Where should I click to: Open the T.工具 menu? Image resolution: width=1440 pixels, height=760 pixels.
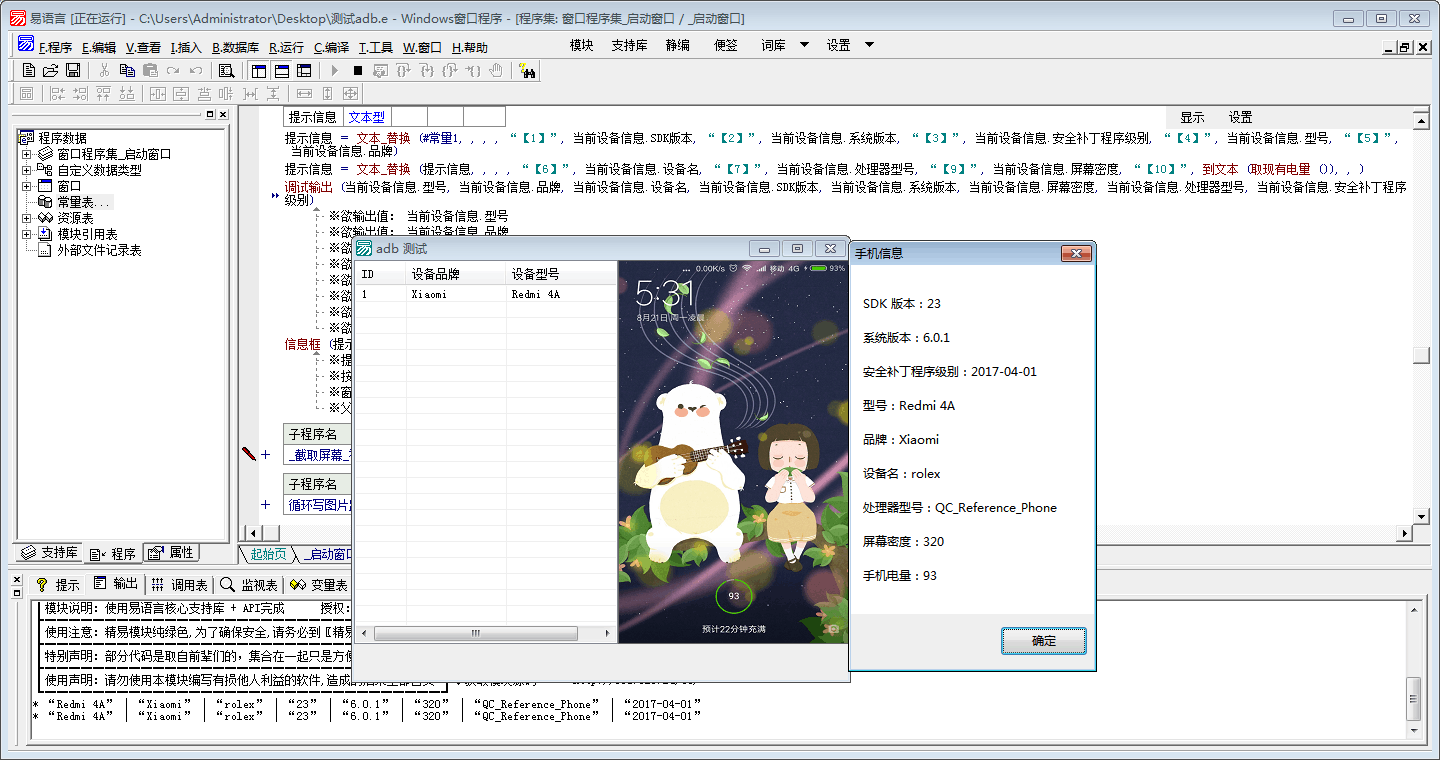[376, 47]
